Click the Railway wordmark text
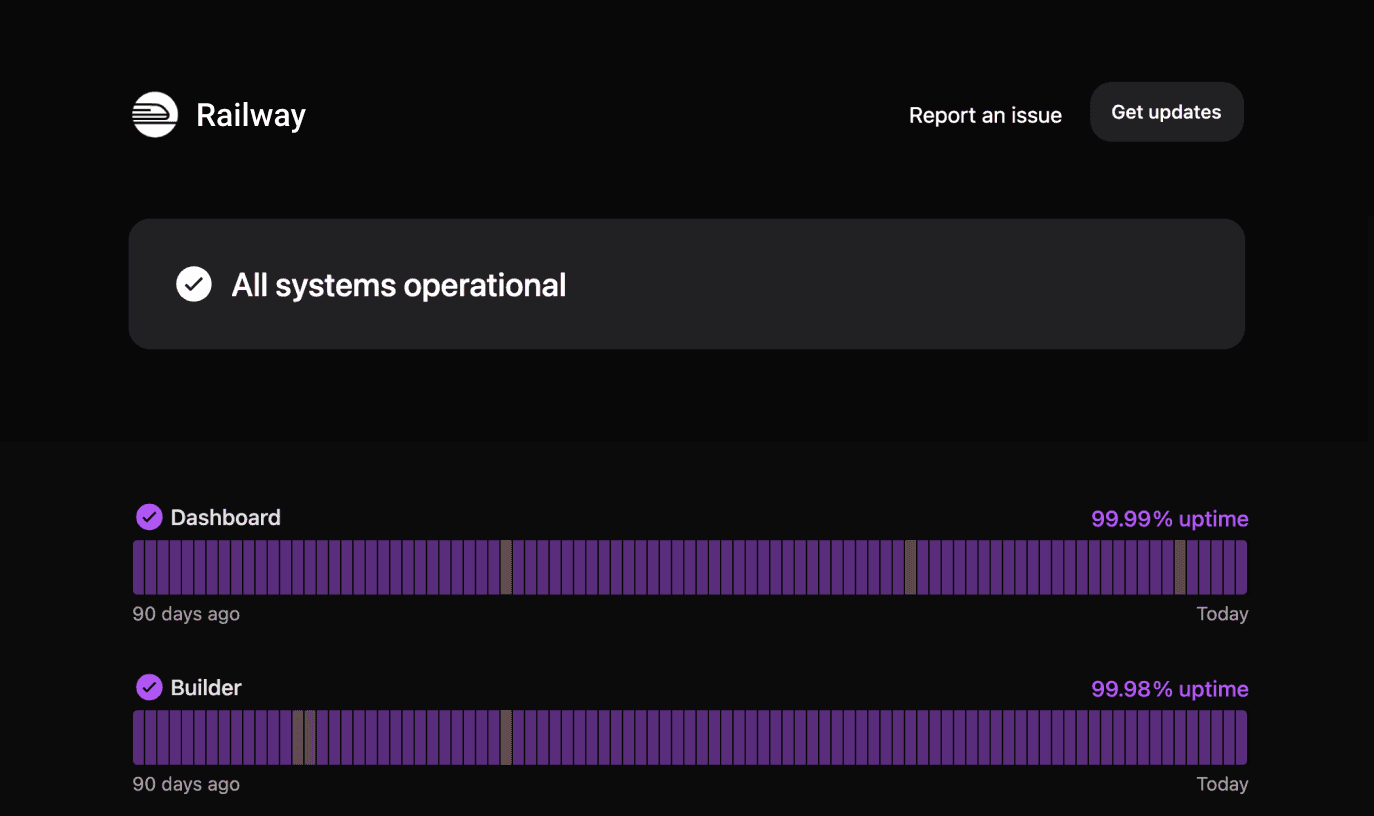 (250, 114)
